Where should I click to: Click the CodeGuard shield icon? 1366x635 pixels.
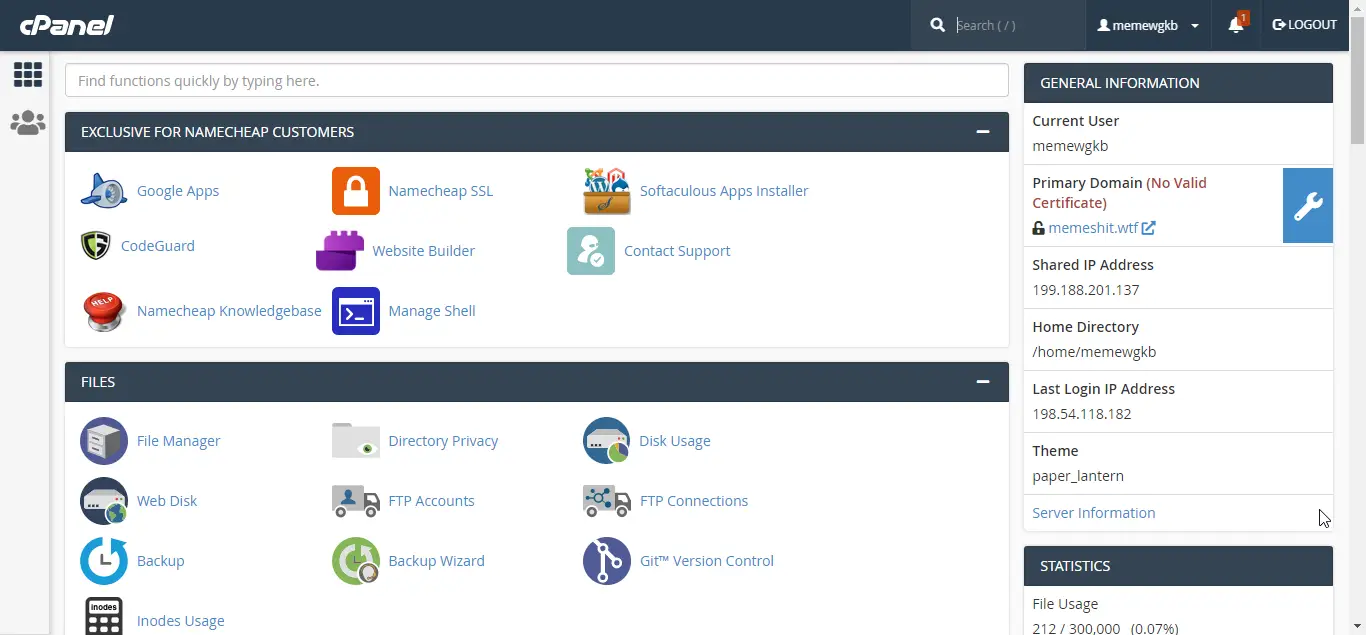96,246
